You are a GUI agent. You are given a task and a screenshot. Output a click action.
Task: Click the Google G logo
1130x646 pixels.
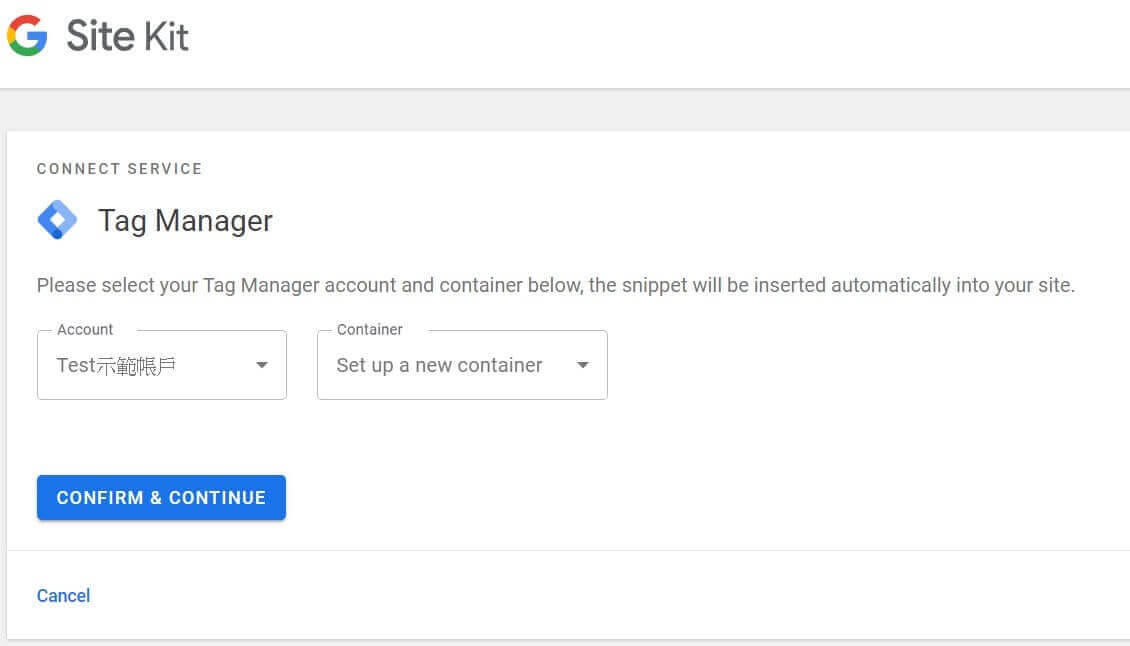(27, 36)
